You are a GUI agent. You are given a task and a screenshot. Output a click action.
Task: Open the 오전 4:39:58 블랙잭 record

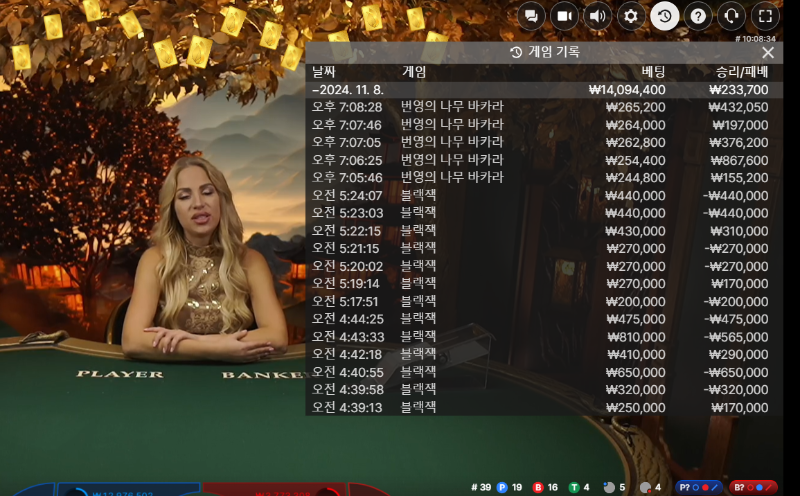tap(544, 390)
